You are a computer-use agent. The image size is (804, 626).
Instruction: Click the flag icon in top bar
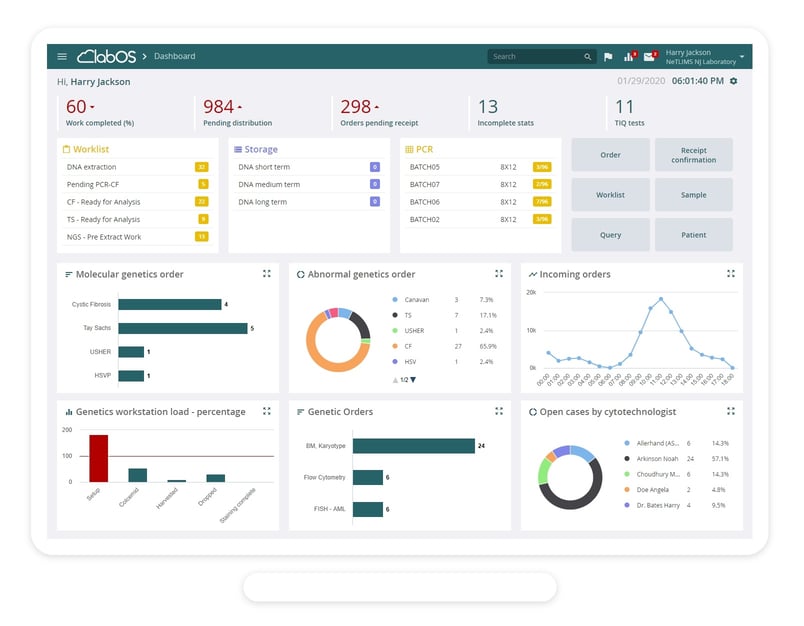tap(608, 57)
